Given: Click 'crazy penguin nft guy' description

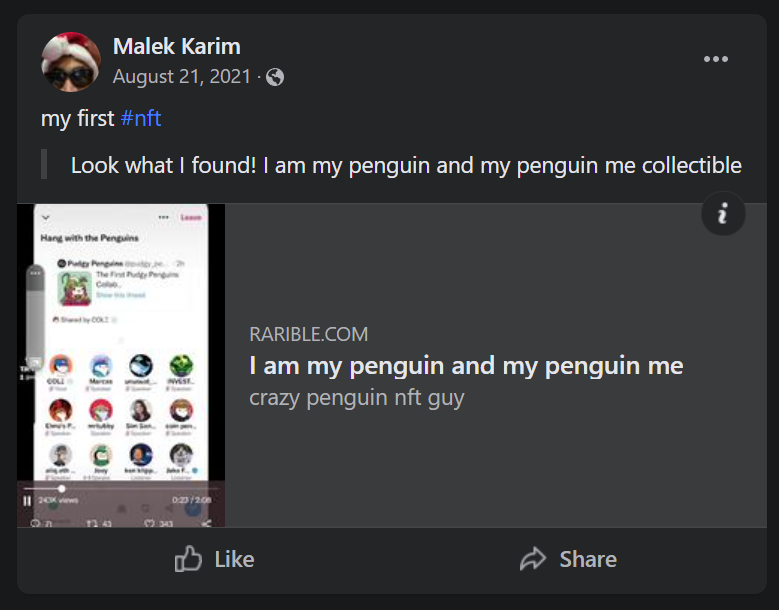Looking at the screenshot, I should pos(356,398).
